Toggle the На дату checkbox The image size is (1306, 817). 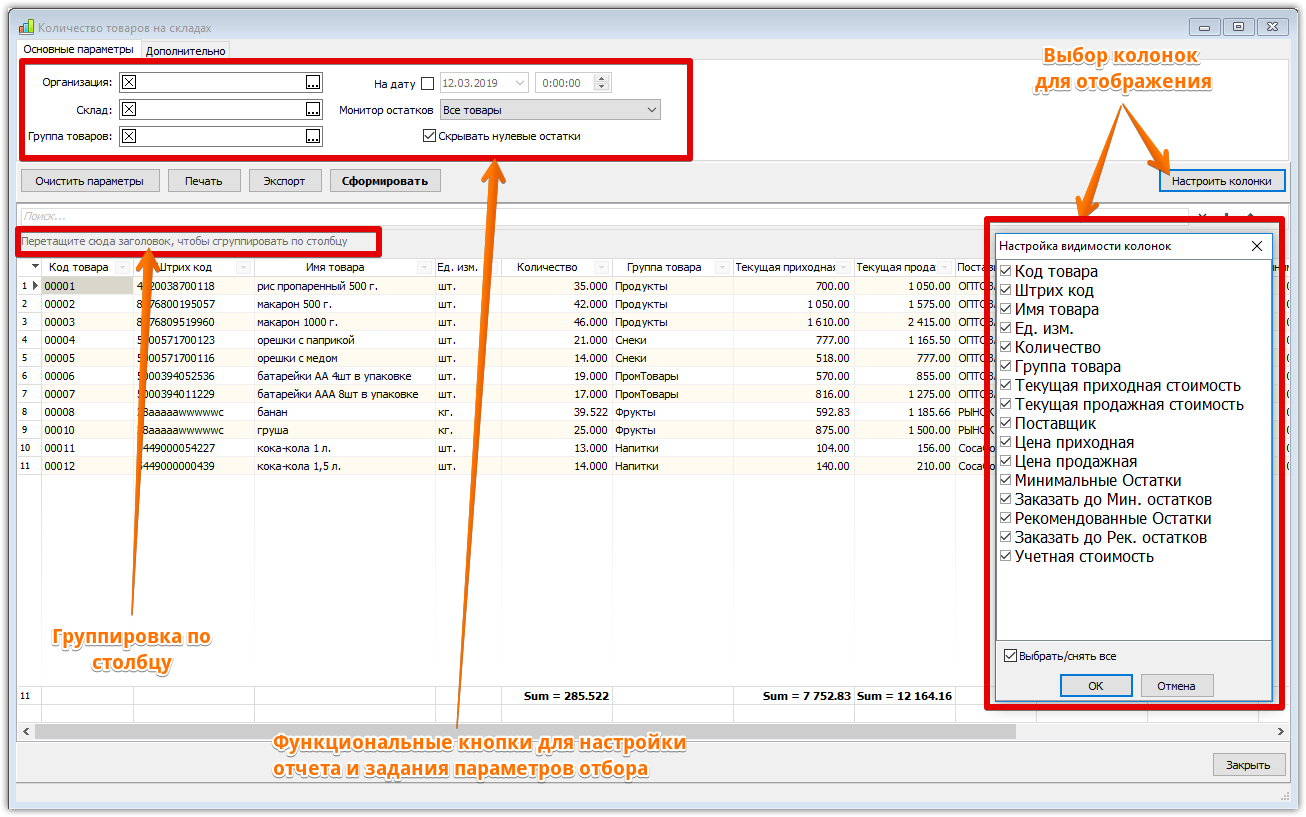pyautogui.click(x=428, y=84)
